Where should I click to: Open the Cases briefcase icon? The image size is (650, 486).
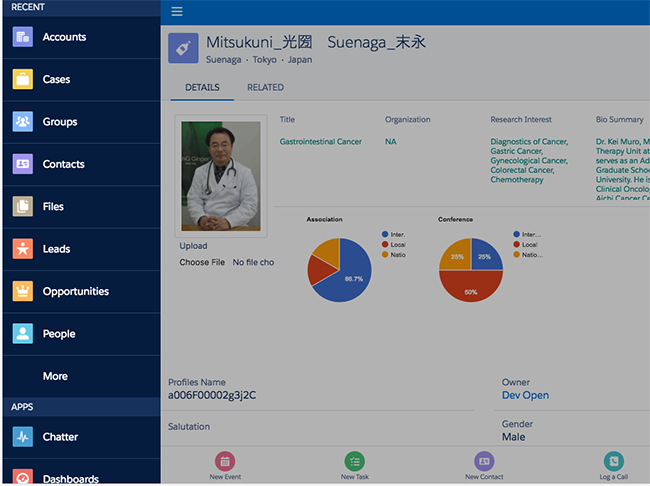(x=23, y=79)
